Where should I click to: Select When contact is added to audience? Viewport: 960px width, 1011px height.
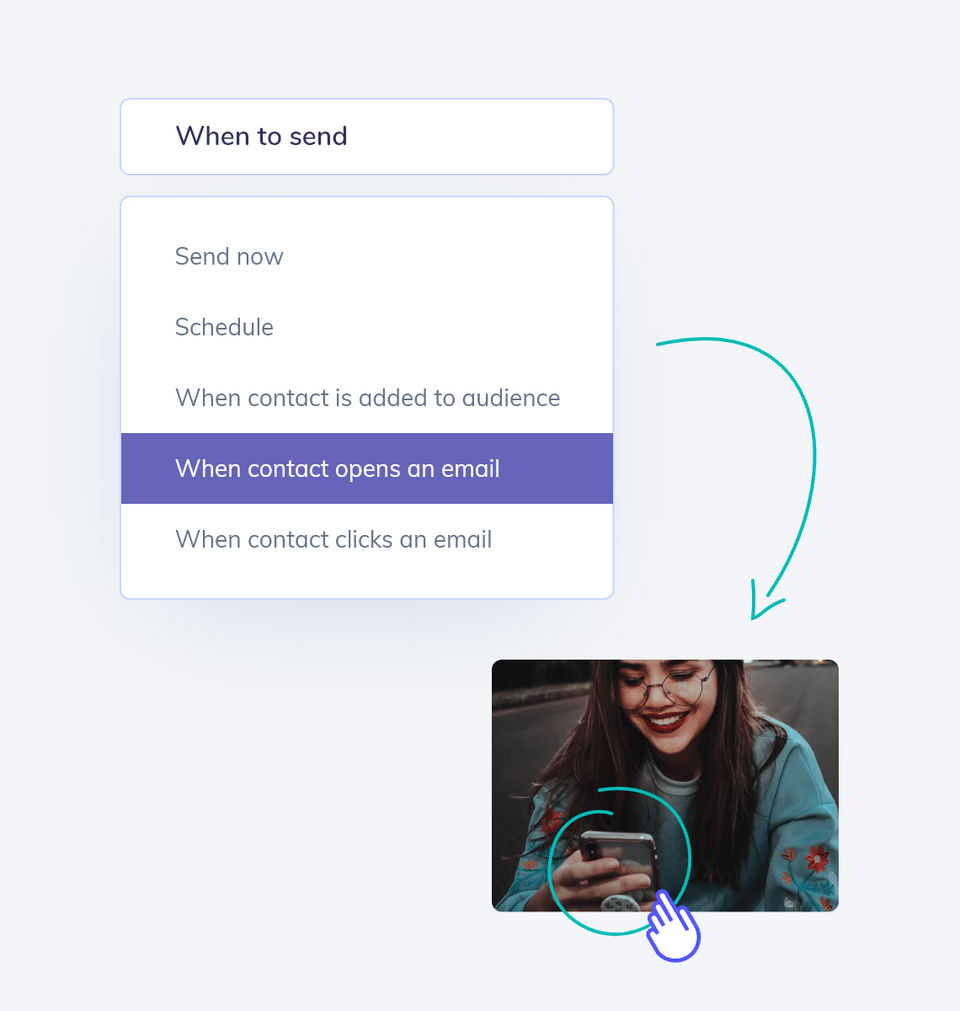pyautogui.click(x=367, y=398)
